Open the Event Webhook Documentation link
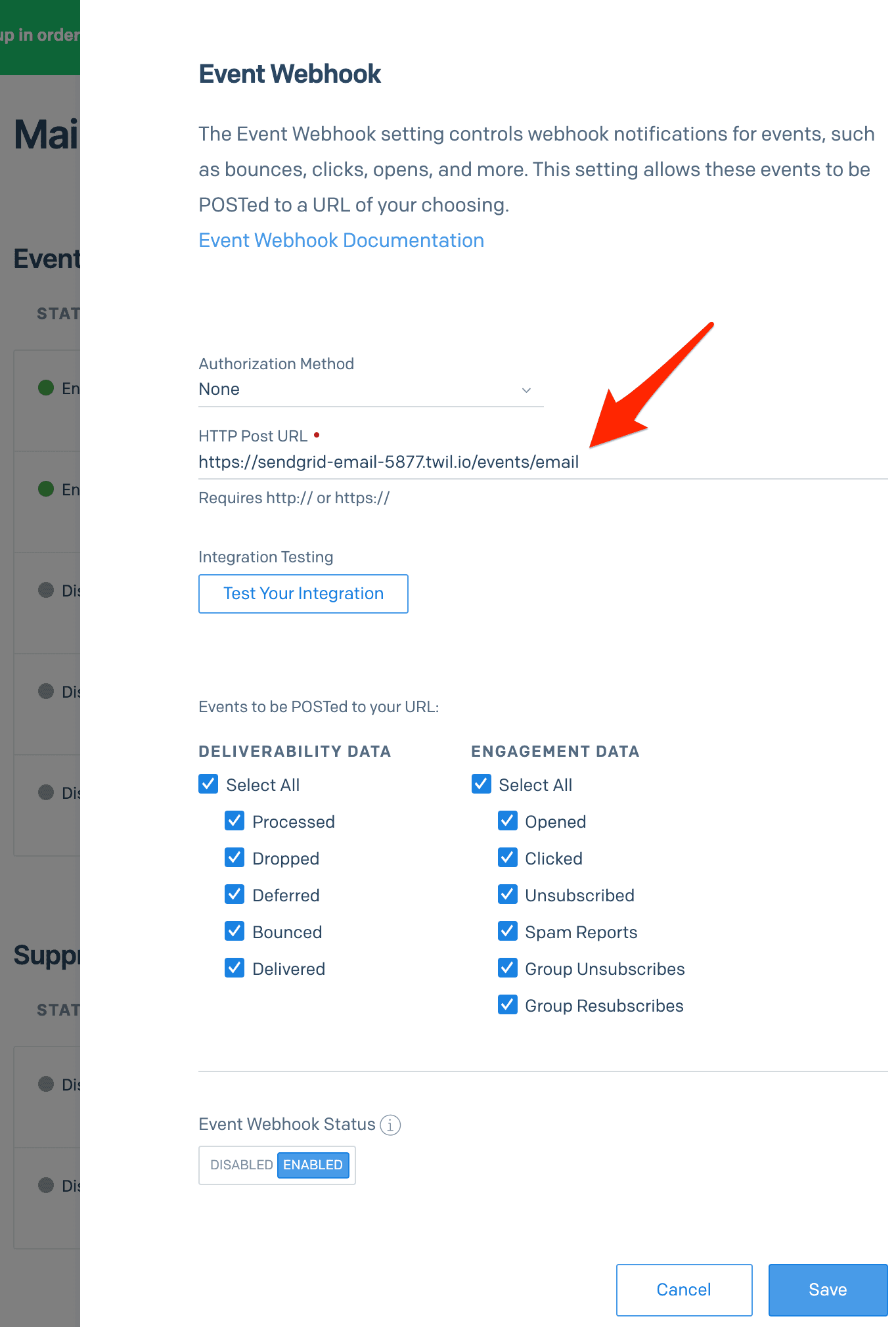The width and height of the screenshot is (896, 1327). [x=341, y=240]
